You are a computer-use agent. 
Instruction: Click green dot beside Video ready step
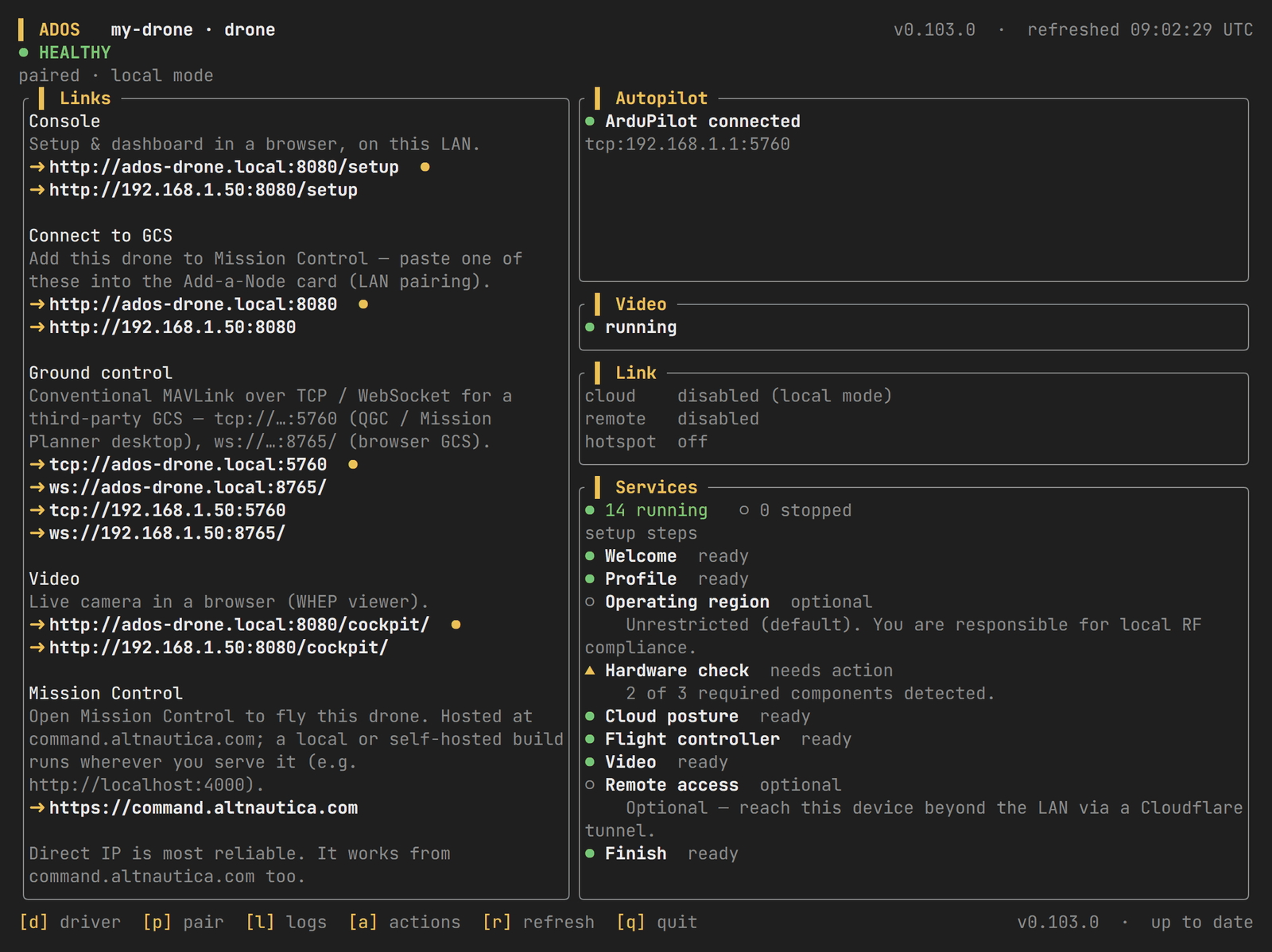(x=590, y=762)
